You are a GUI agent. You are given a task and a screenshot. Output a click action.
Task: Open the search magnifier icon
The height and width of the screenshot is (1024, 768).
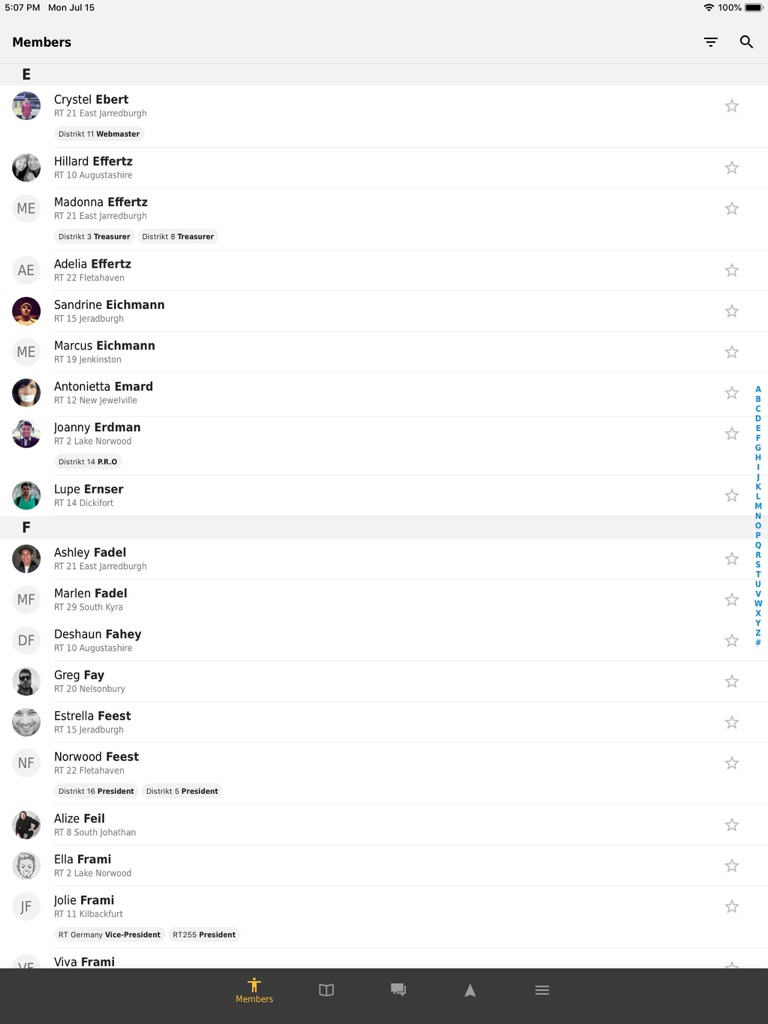[x=746, y=42]
